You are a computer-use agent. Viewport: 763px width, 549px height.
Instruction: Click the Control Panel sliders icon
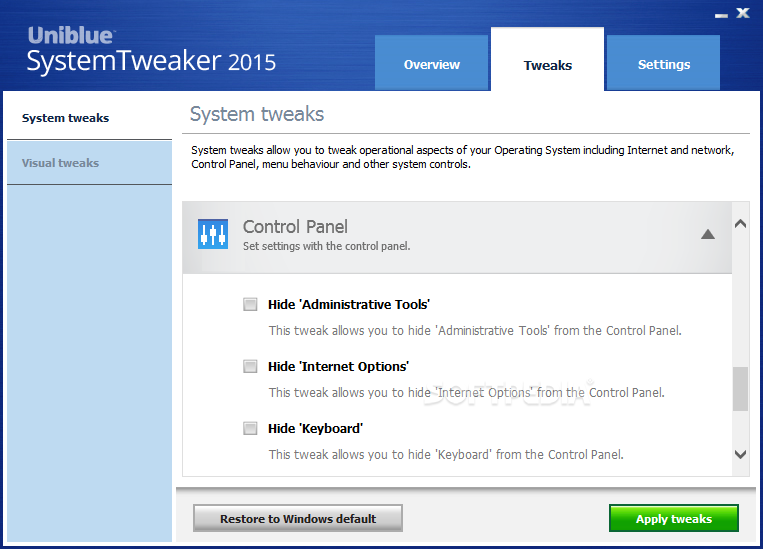[213, 234]
